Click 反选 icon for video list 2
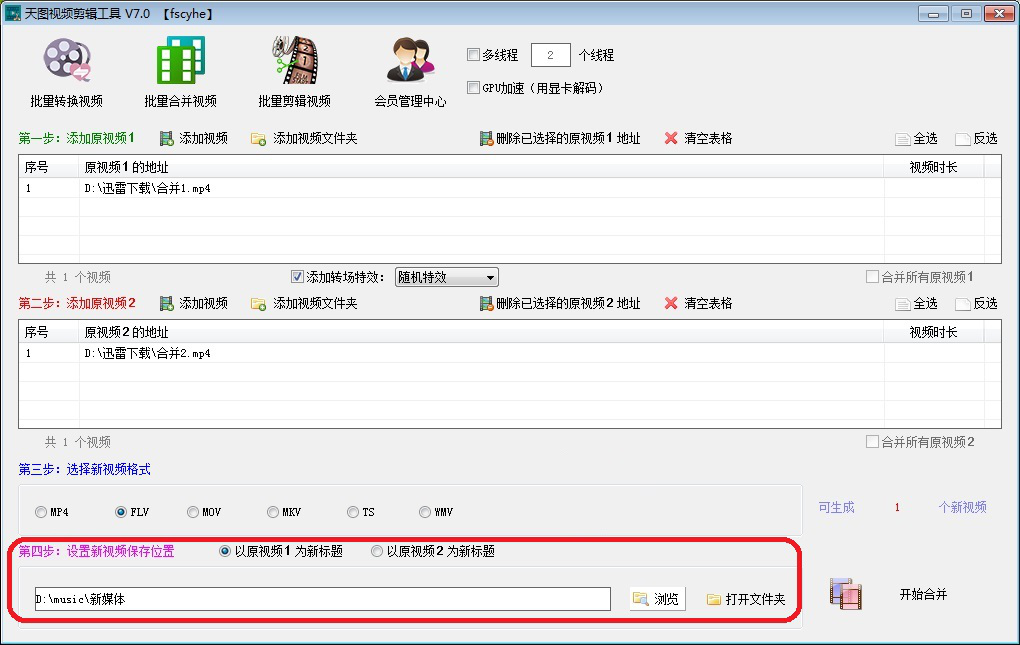 [962, 304]
